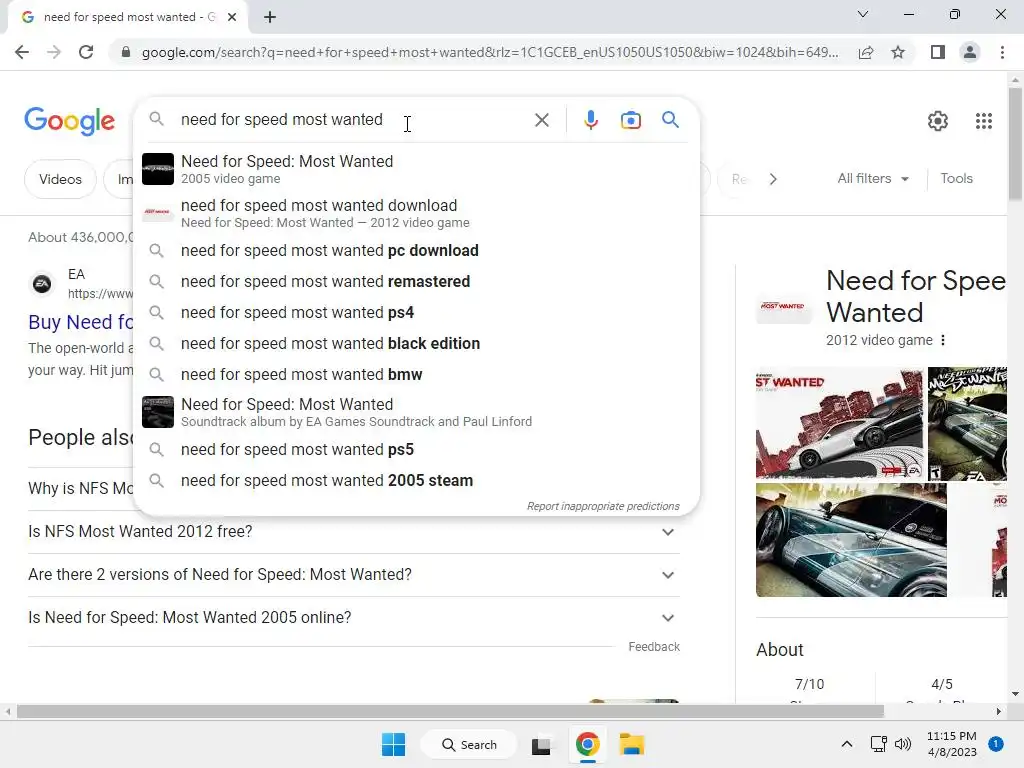Expand 'Are there 2 versions of Need for Speed' question

354,575
